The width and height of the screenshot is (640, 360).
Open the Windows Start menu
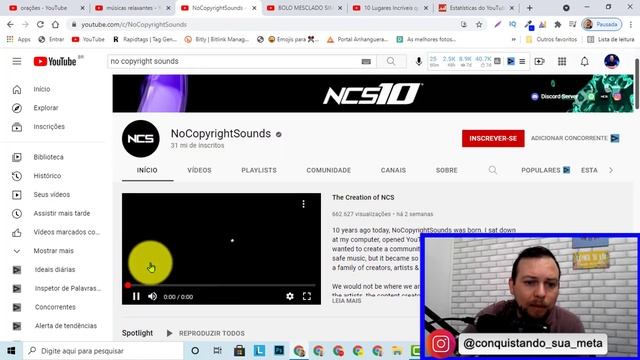point(11,351)
